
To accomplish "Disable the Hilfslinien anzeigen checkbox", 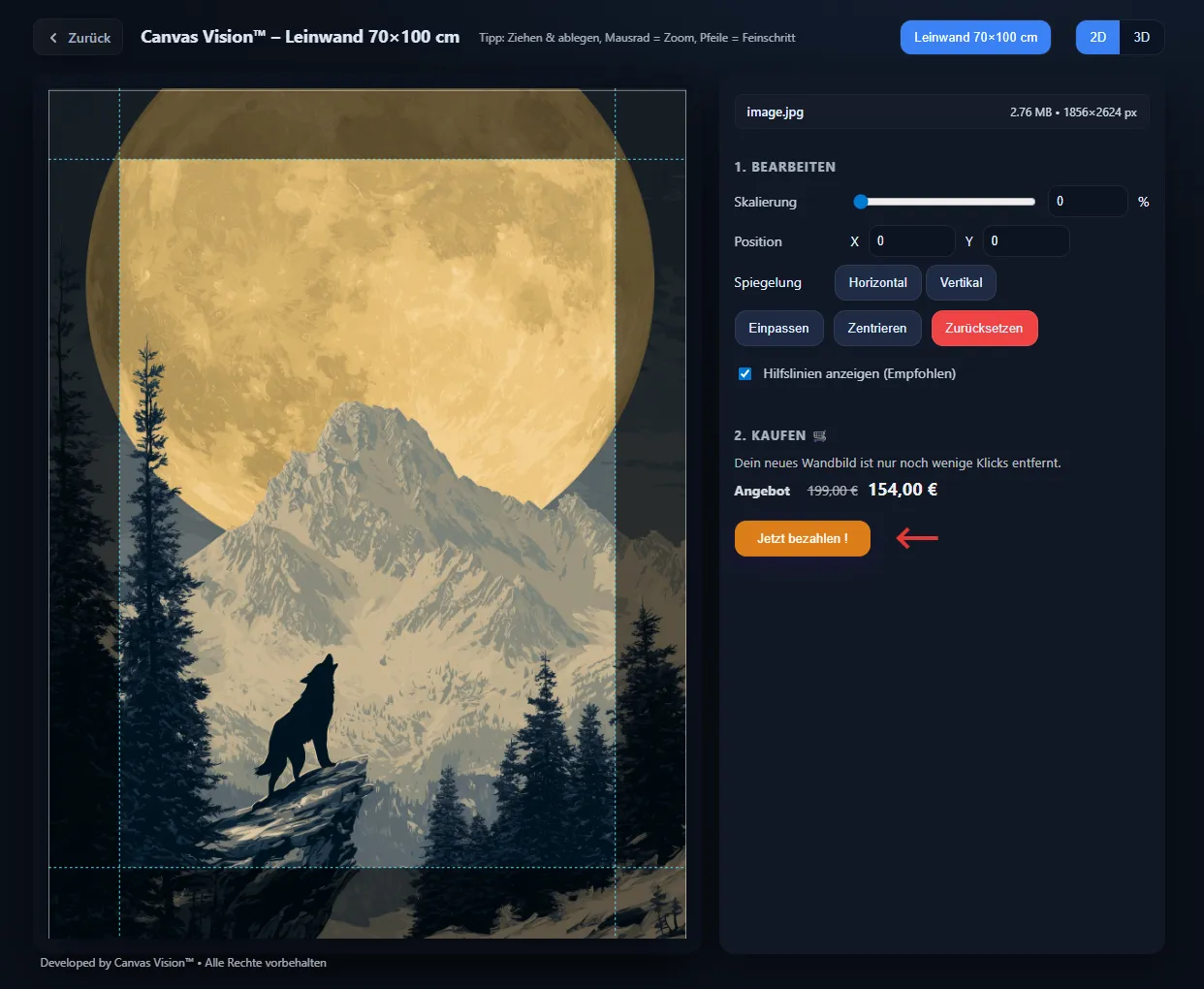I will (745, 373).
